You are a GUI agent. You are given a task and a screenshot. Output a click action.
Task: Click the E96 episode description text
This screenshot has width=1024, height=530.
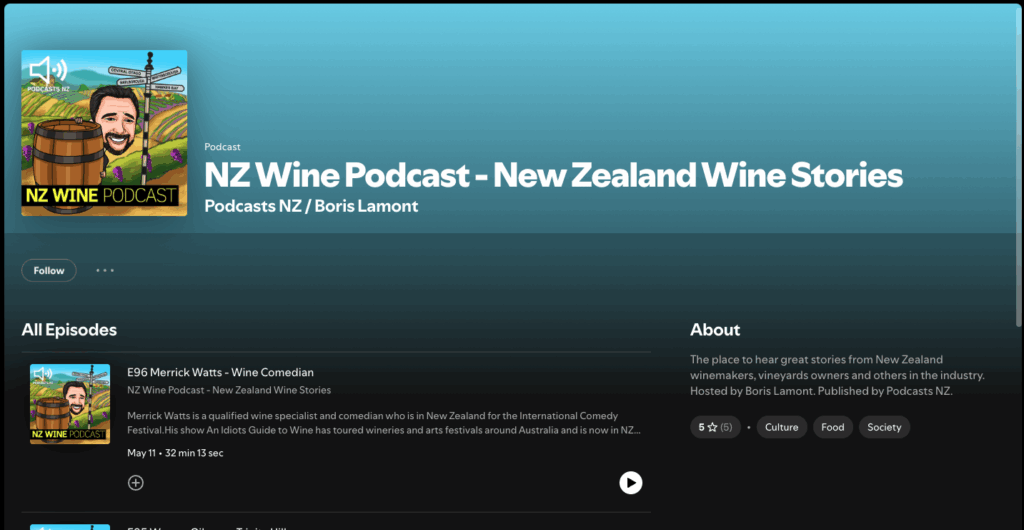[384, 424]
